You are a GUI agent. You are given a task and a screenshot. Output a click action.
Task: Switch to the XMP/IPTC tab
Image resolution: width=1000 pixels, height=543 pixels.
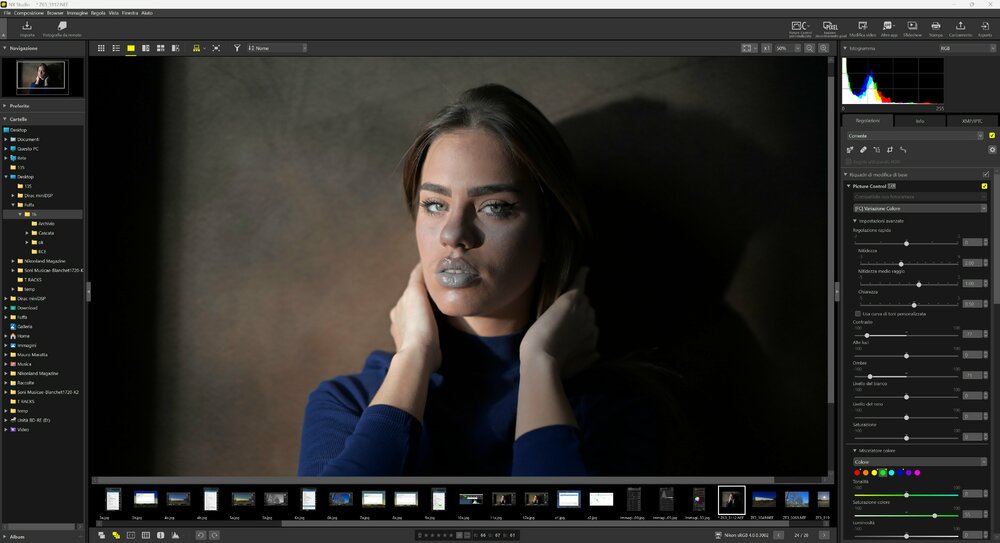[972, 121]
